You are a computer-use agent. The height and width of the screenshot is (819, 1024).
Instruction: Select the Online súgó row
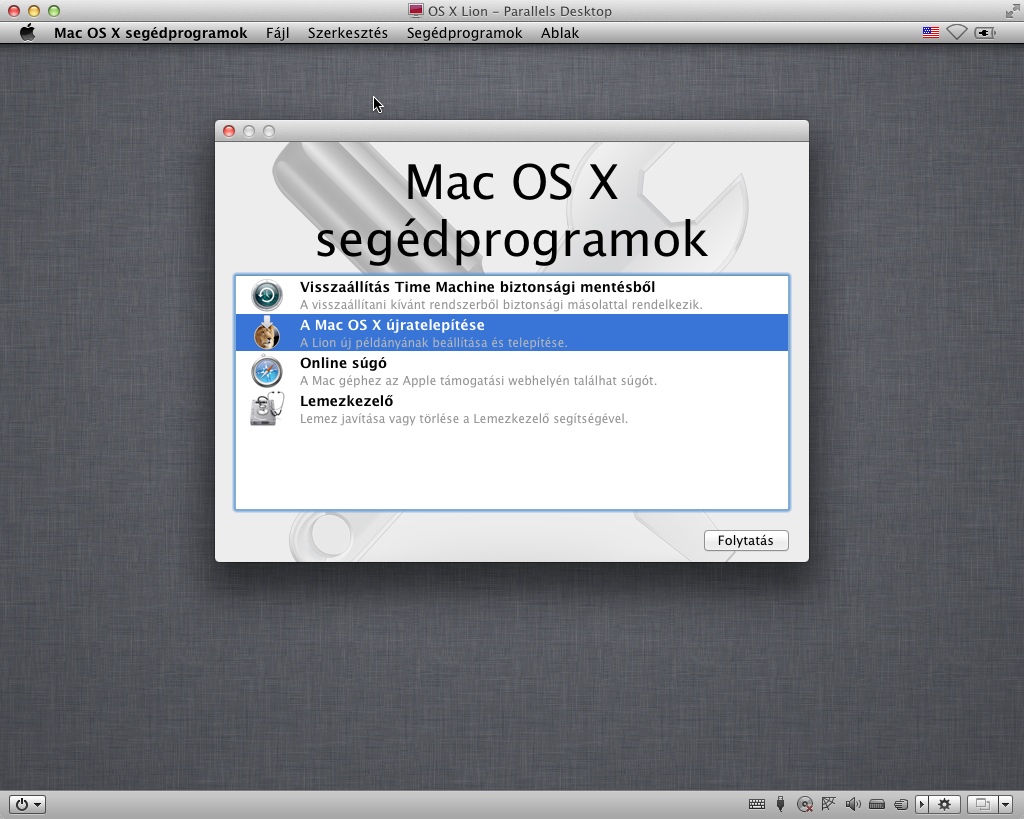point(512,371)
